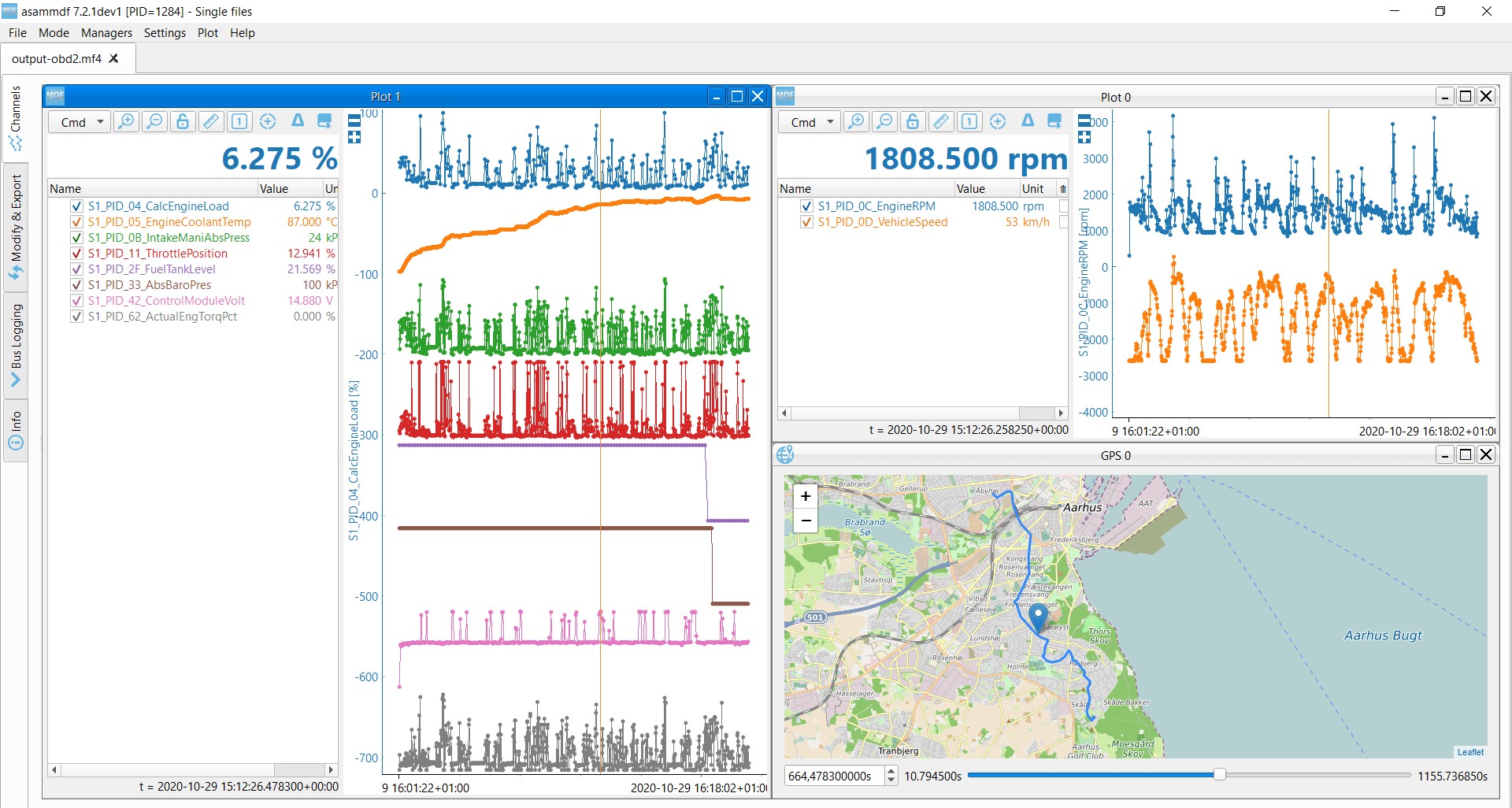The width and height of the screenshot is (1512, 808).
Task: Click the Leaflet attribution link on the map
Action: (x=1469, y=752)
